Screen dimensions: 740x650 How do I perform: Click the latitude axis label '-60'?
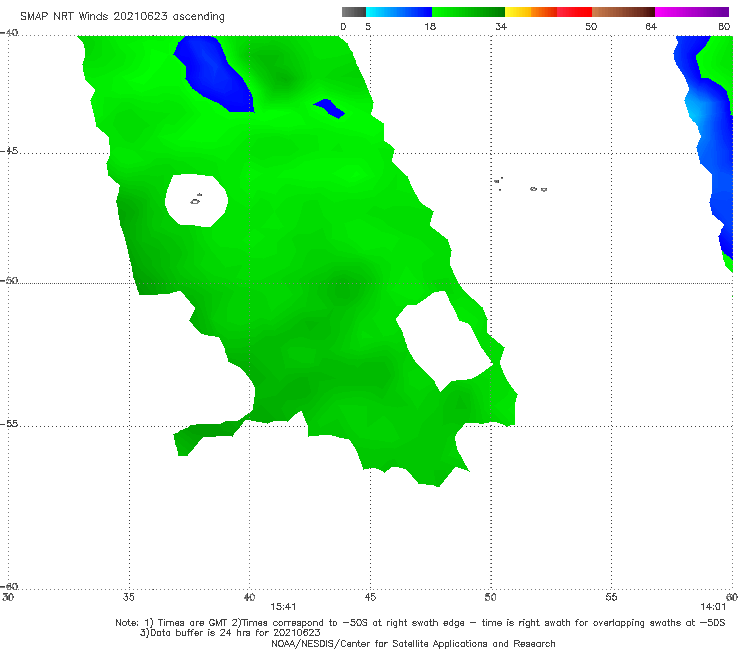9,586
